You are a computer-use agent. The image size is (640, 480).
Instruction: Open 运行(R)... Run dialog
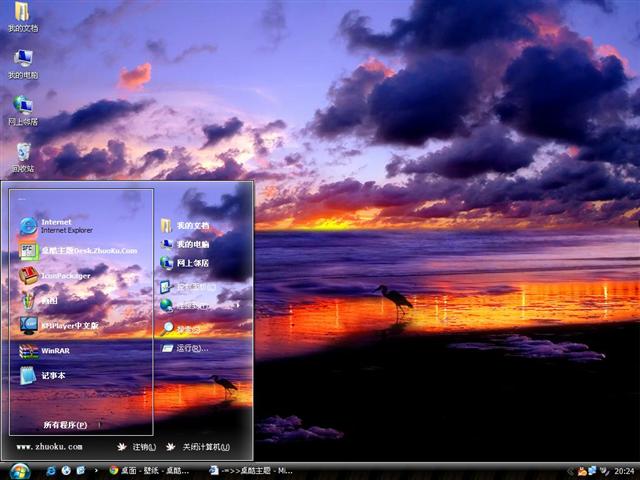tap(191, 348)
